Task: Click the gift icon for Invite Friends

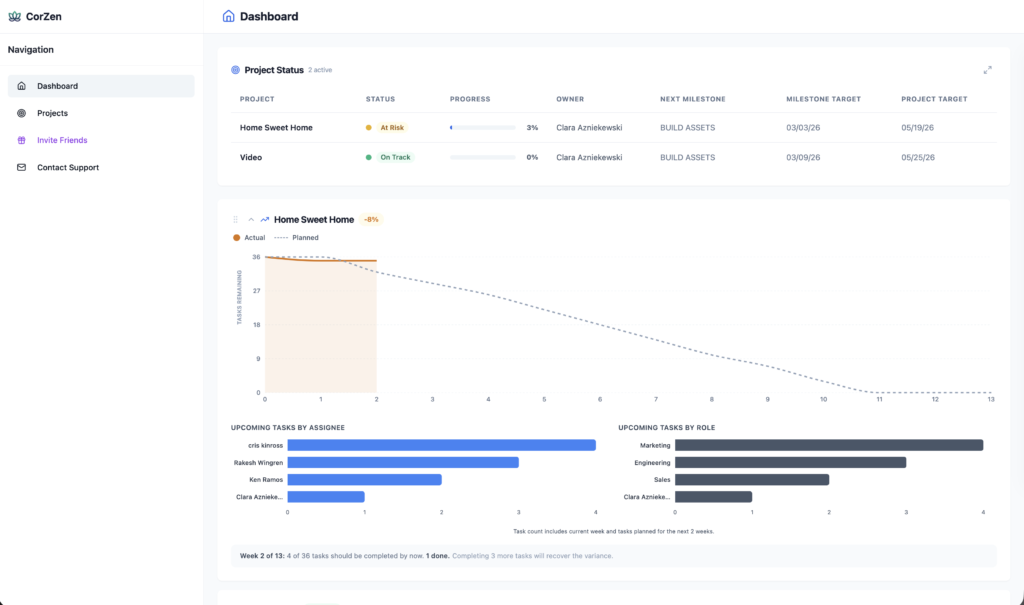Action: [x=22, y=140]
